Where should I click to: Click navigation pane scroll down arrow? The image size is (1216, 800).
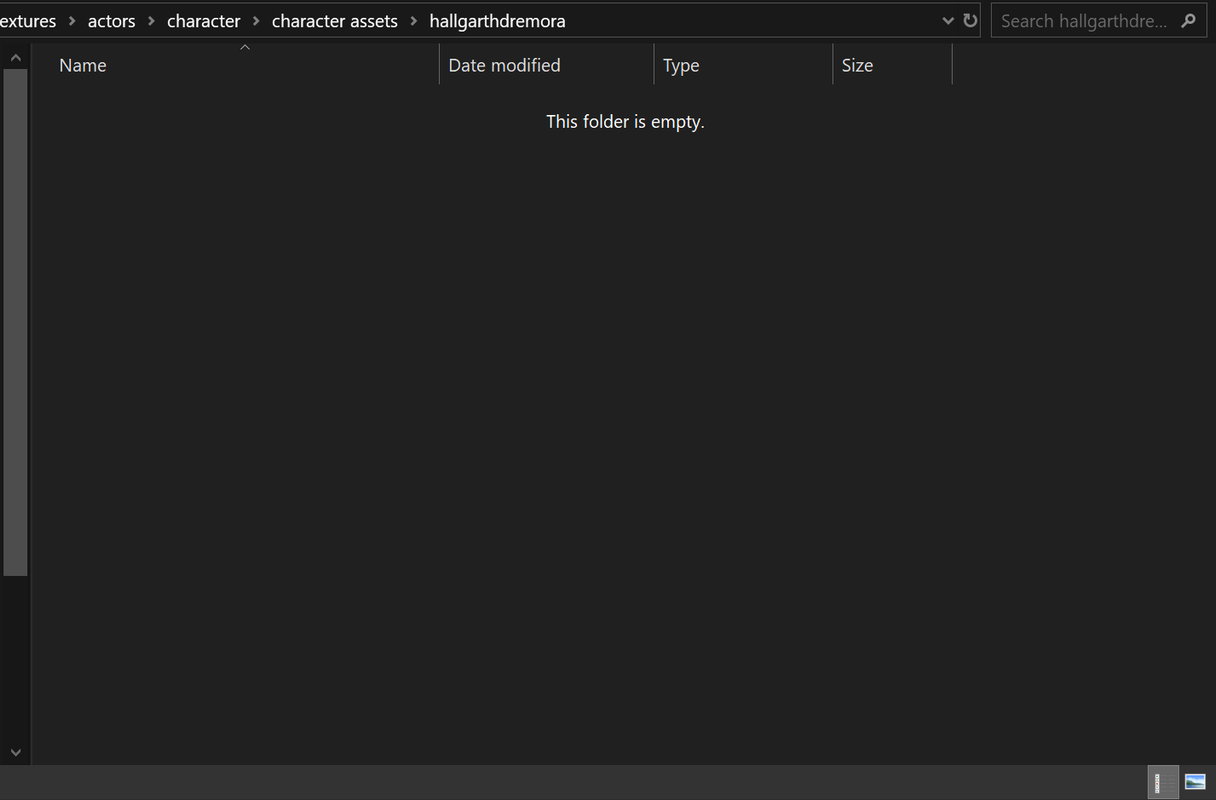tap(15, 752)
